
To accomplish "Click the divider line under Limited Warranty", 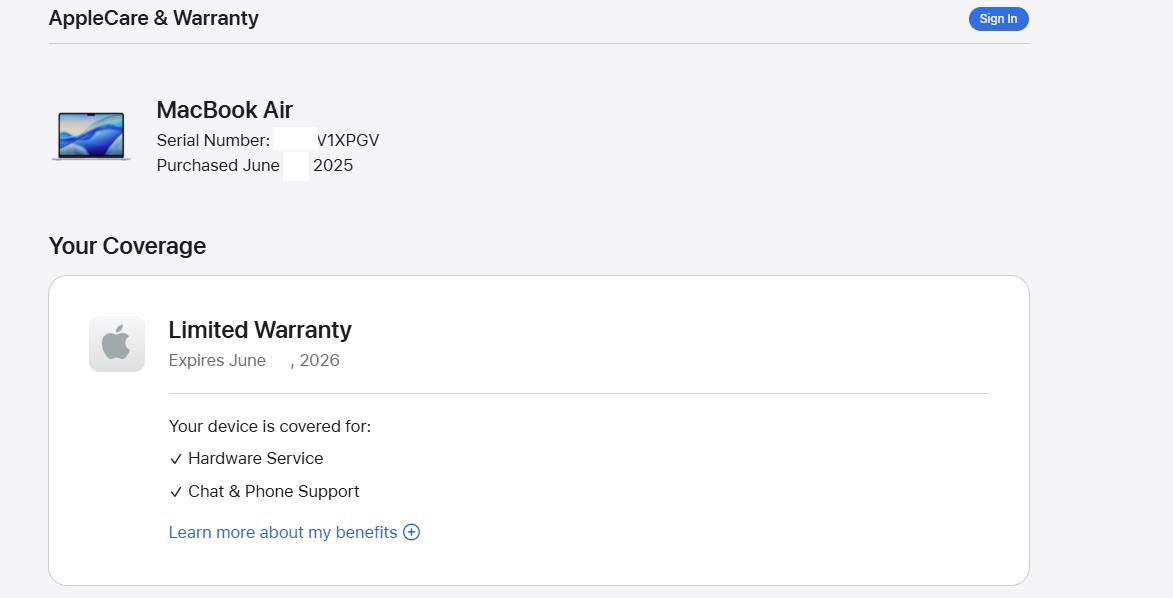I will point(578,394).
